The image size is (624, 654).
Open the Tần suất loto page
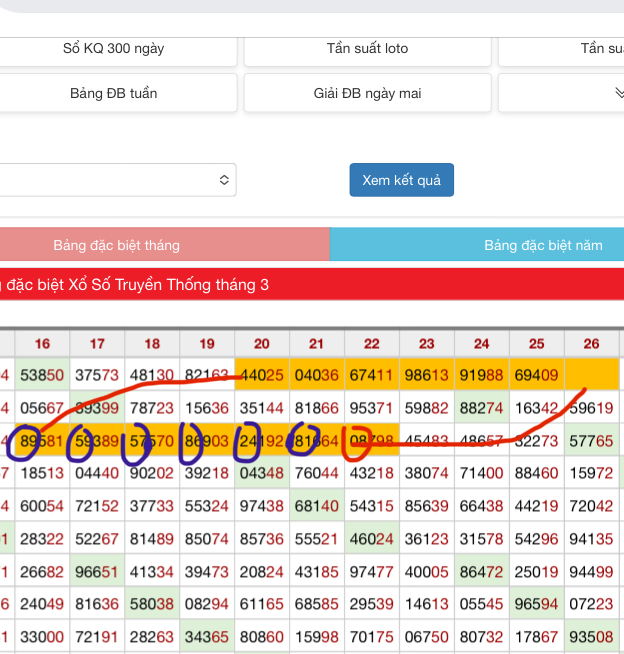pos(367,48)
